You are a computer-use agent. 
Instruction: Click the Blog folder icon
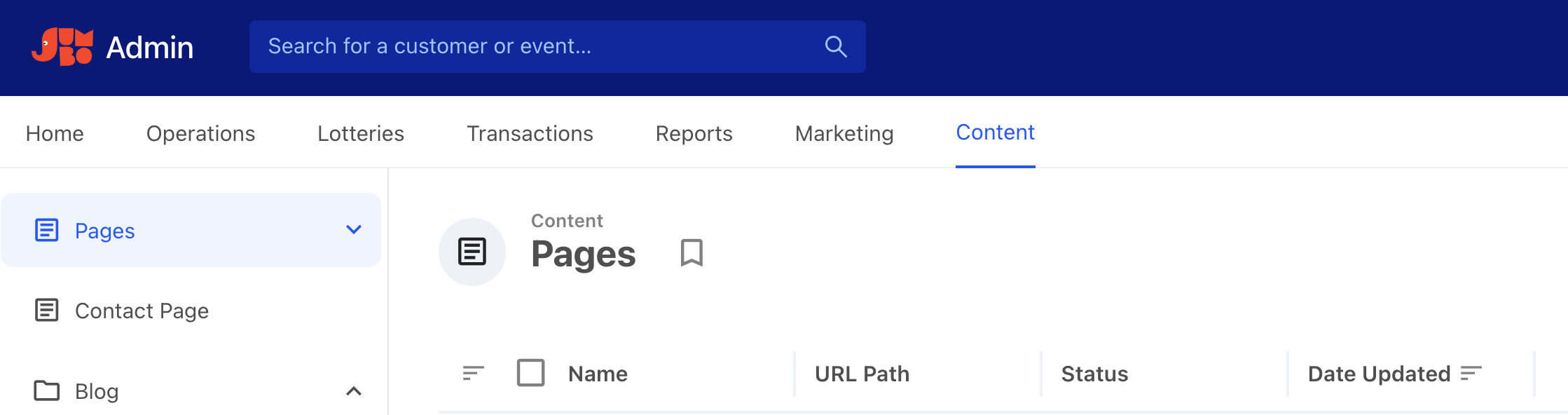[47, 390]
